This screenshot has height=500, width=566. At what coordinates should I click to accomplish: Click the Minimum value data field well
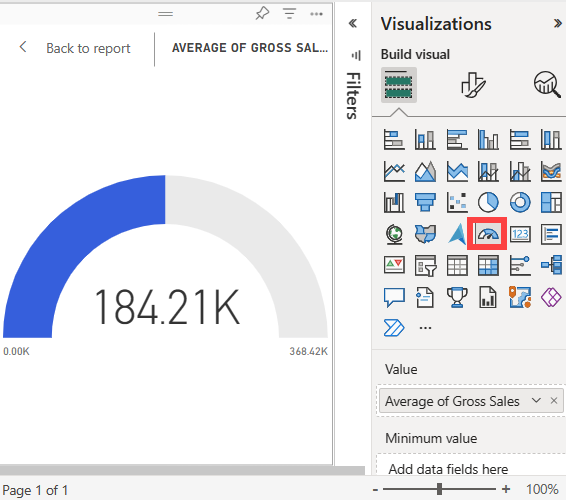470,465
